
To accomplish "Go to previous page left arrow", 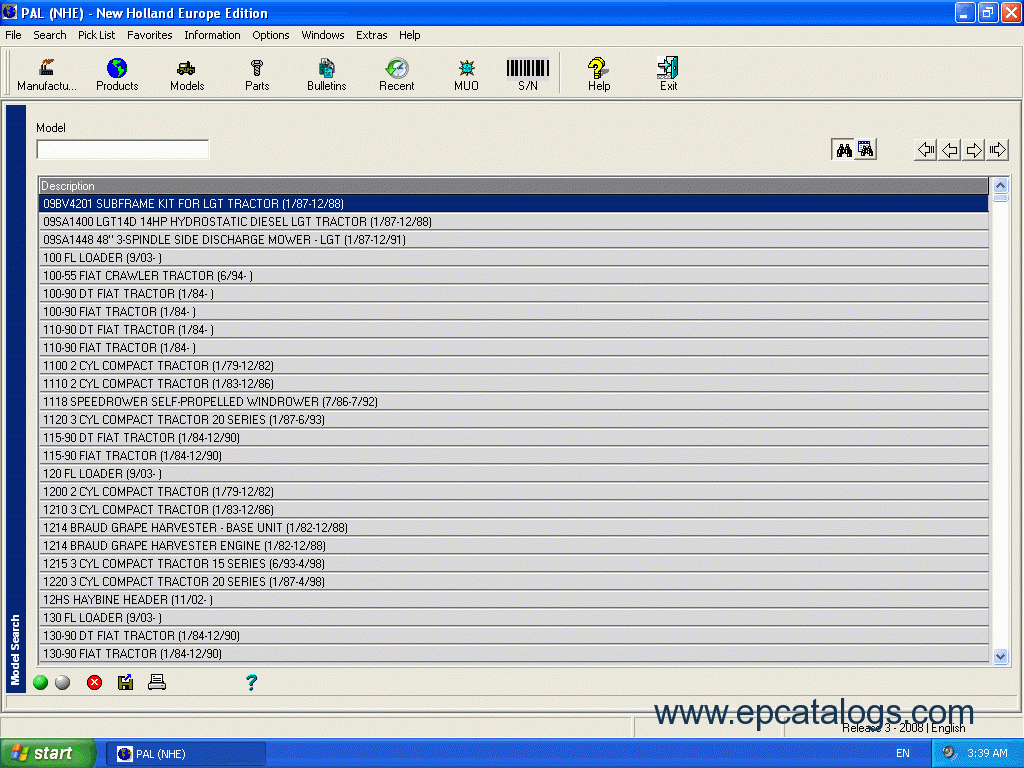I will [x=950, y=150].
